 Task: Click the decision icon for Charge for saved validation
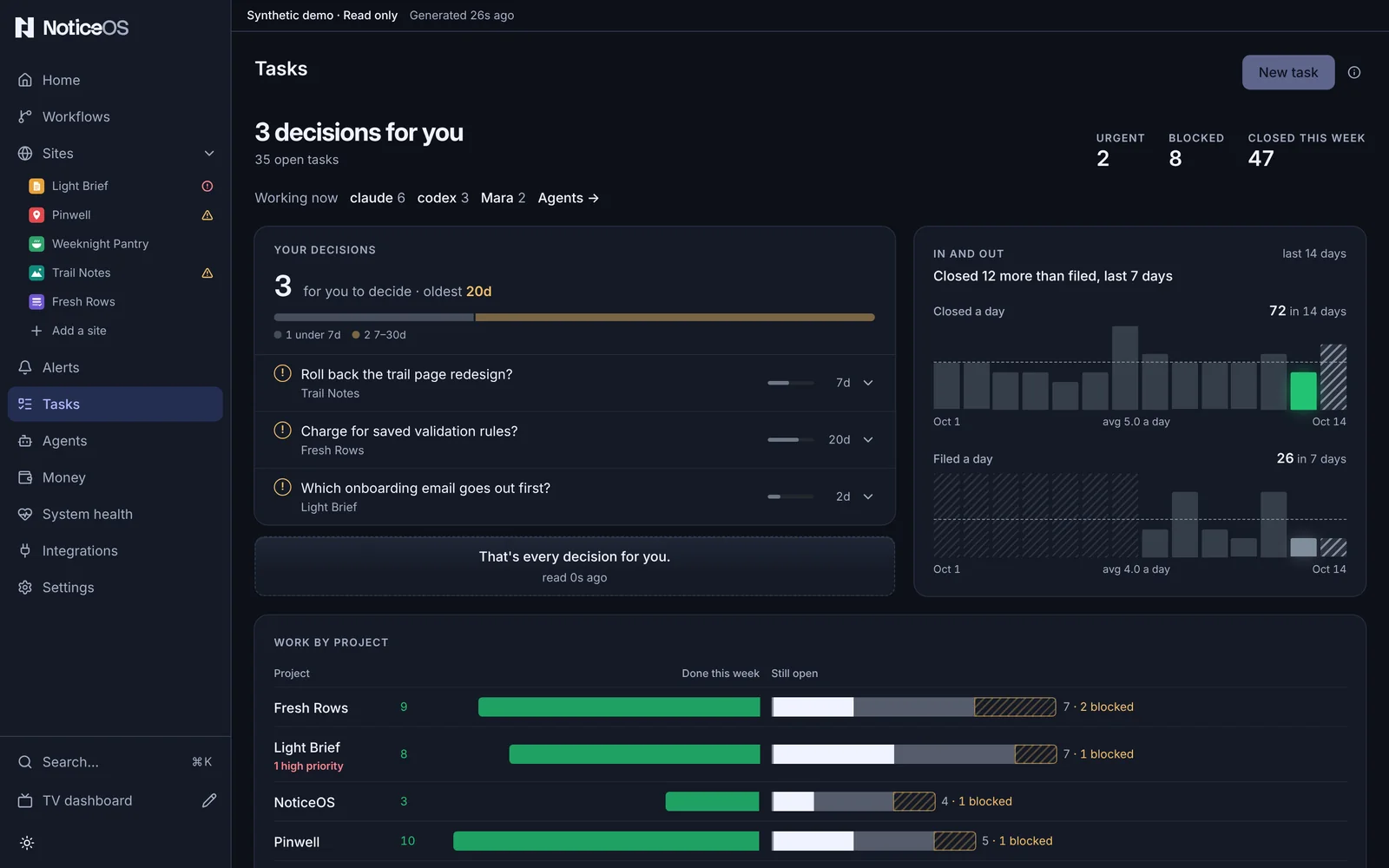click(x=282, y=430)
